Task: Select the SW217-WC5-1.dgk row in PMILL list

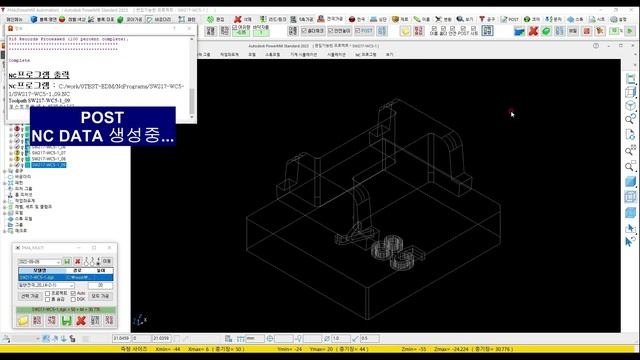Action: 66,278
